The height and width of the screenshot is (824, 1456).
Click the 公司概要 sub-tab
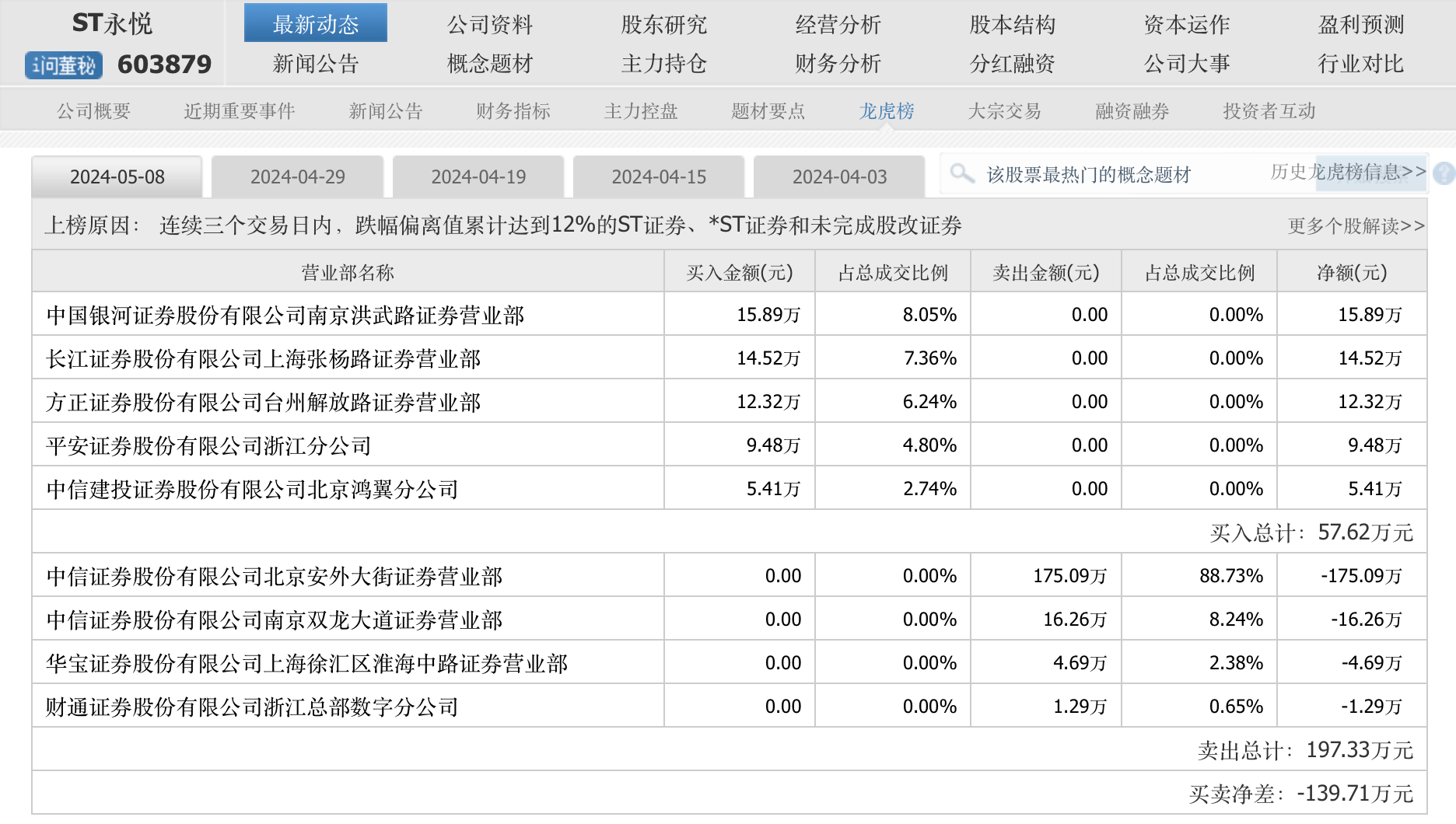tap(93, 111)
